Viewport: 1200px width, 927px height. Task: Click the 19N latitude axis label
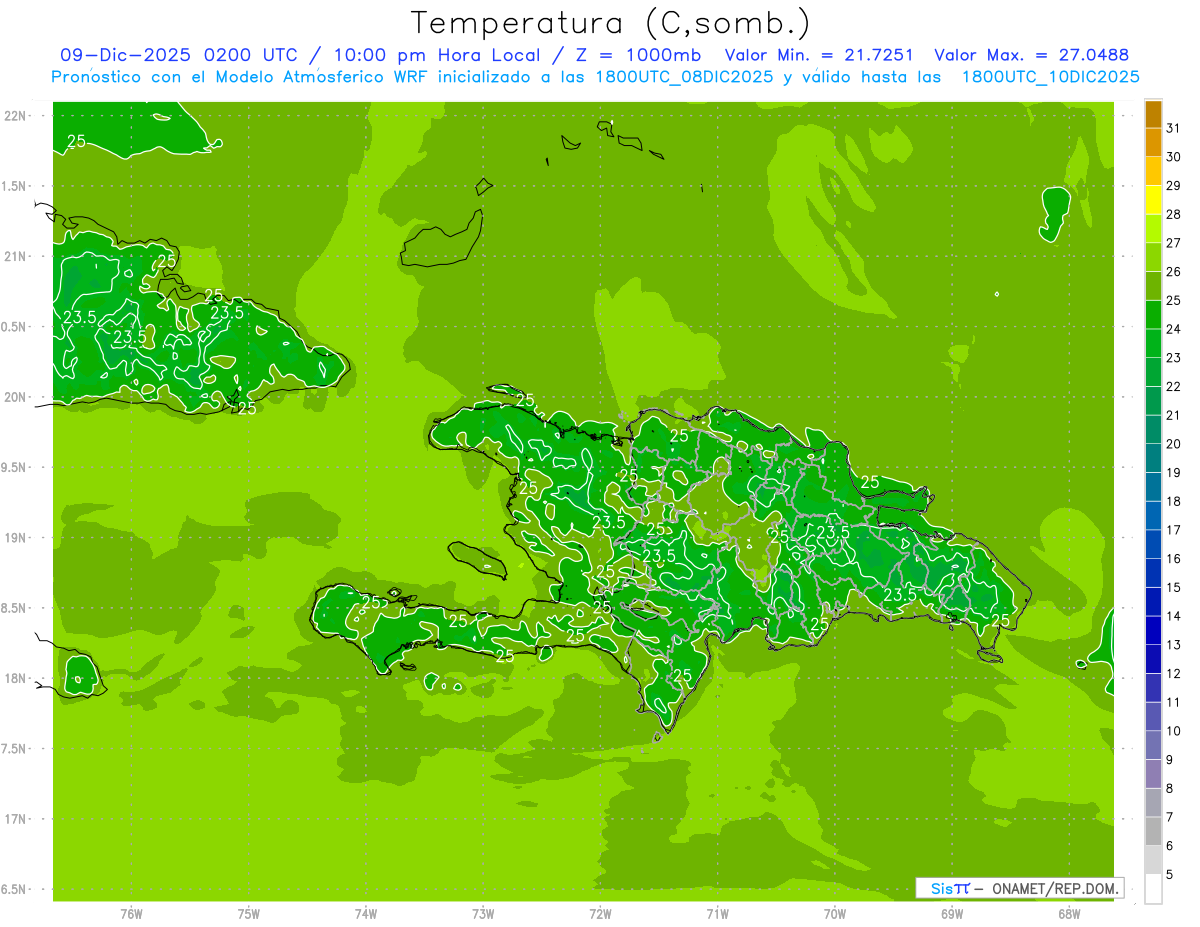(15, 537)
